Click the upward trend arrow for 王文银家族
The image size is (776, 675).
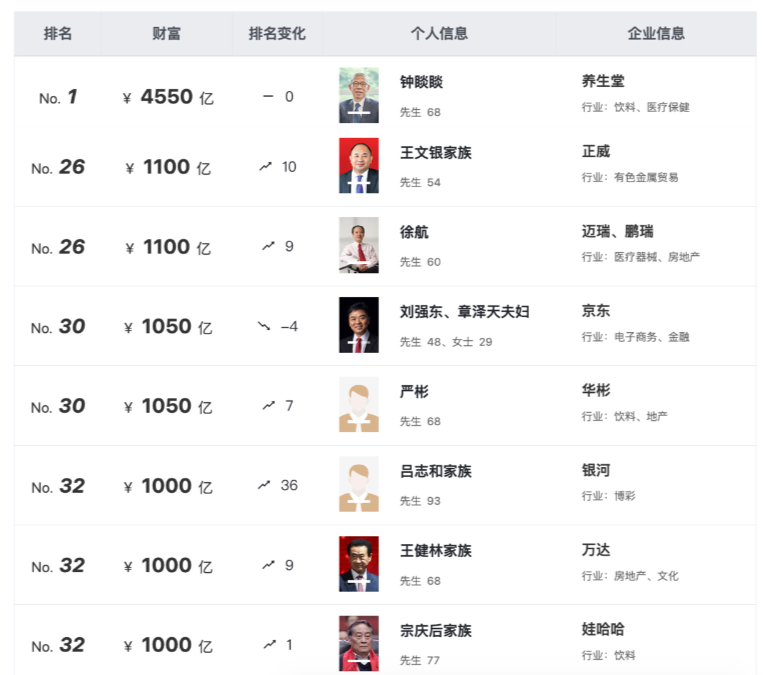[265, 167]
